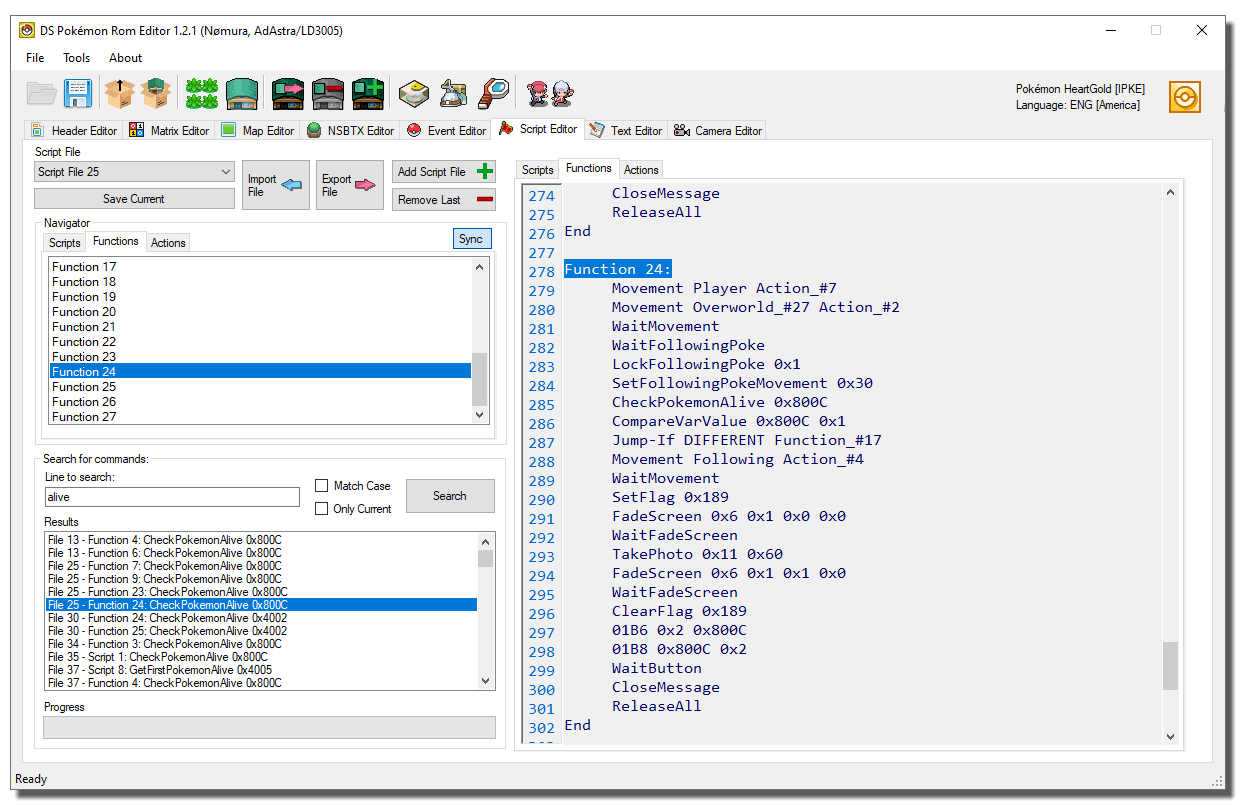The width and height of the screenshot is (1243, 805).
Task: Save the ROM with the floppy disk icon
Action: [78, 94]
